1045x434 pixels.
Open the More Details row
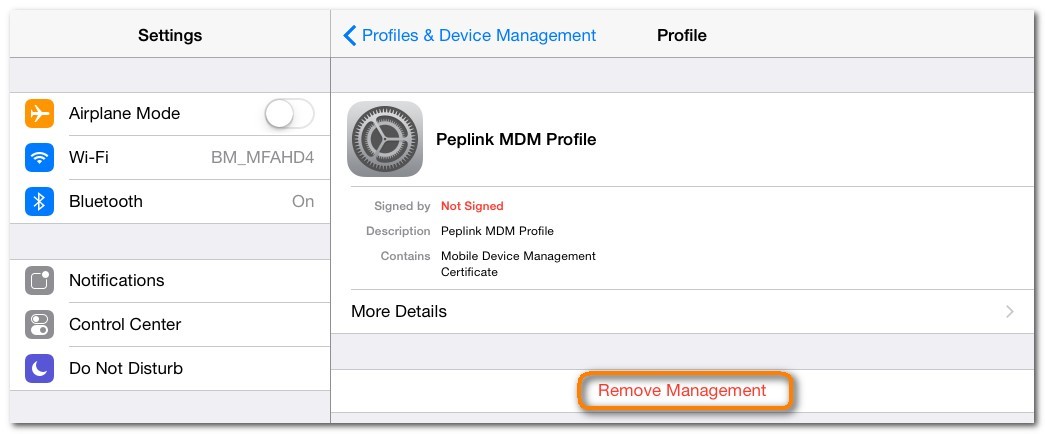(x=680, y=312)
